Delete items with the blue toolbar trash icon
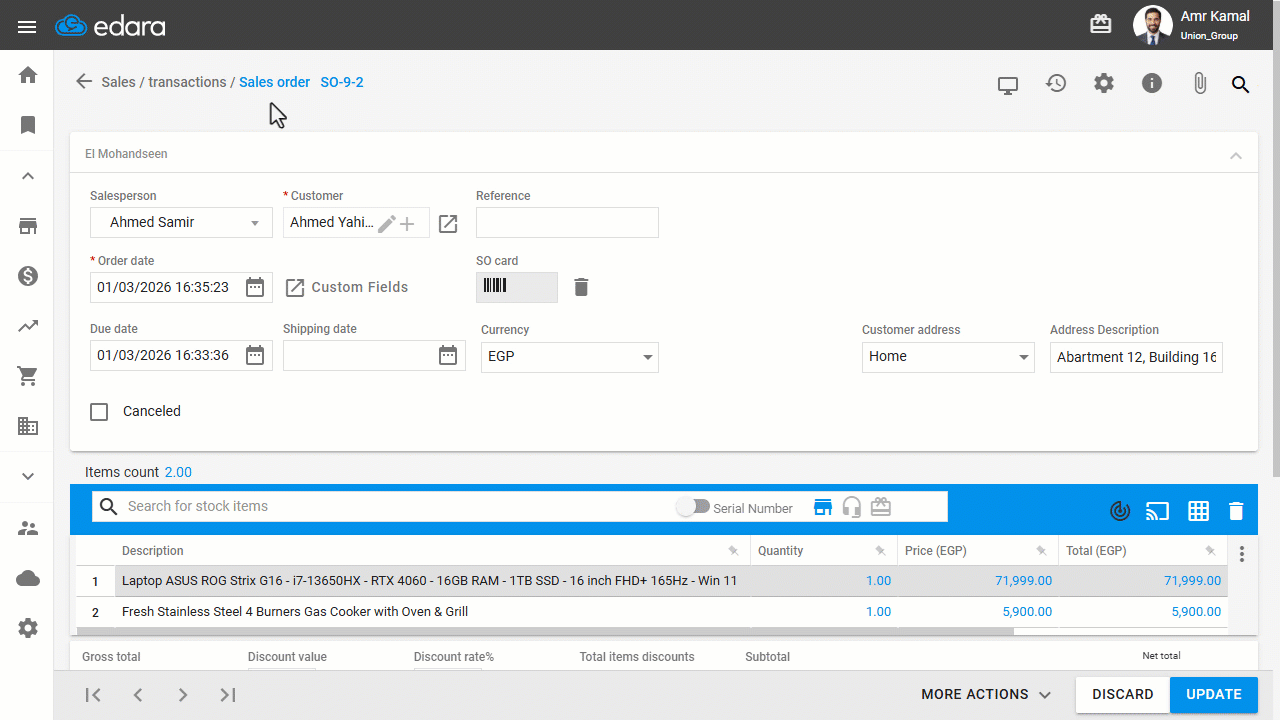1280x720 pixels. pos(1236,511)
